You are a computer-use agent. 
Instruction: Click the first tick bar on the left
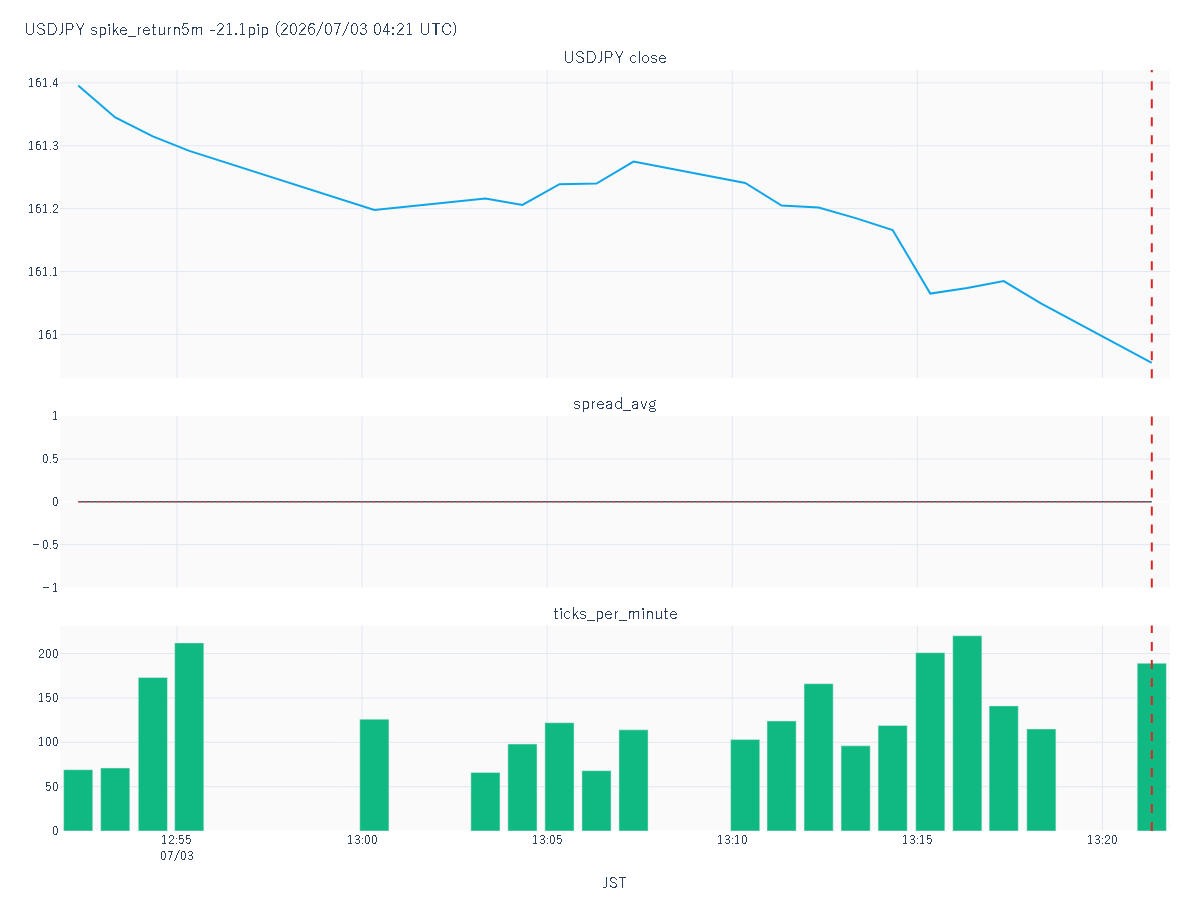click(78, 800)
